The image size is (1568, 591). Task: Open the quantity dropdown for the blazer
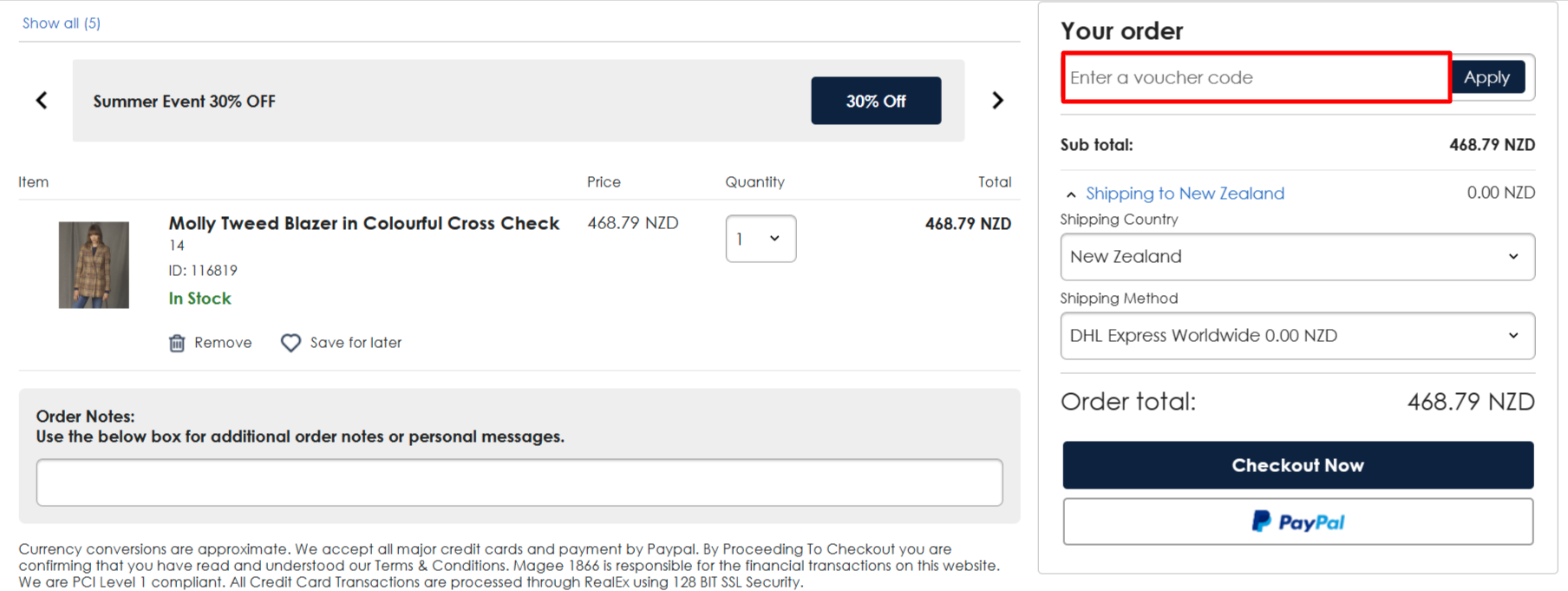coord(761,238)
